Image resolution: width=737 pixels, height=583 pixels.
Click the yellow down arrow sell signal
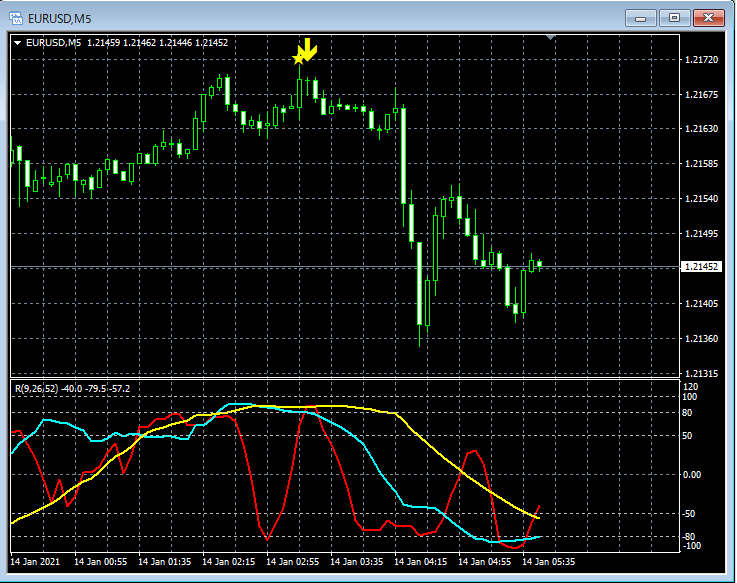[x=309, y=49]
